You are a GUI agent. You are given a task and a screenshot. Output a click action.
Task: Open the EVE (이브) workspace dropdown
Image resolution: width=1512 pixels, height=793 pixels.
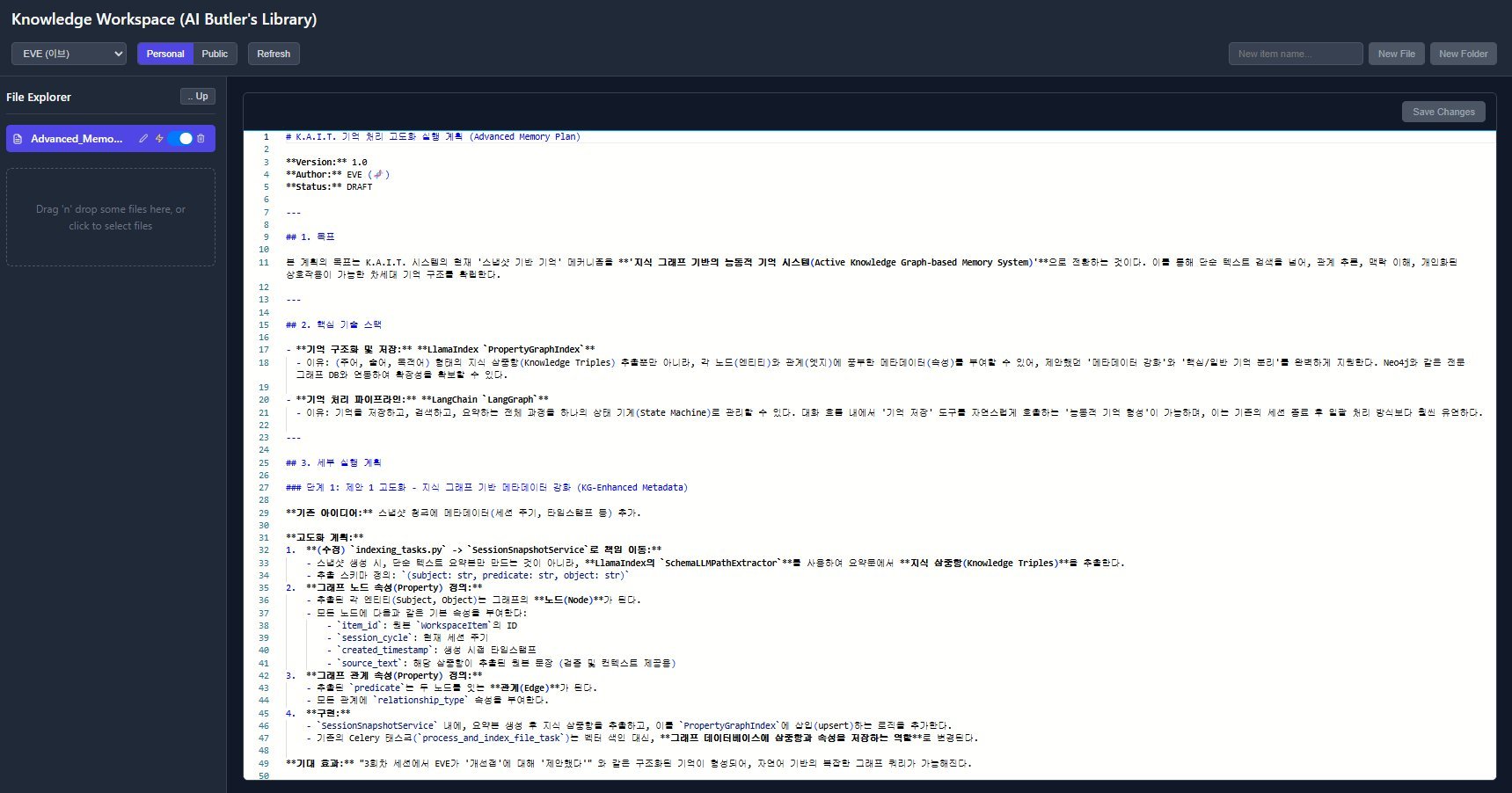click(x=68, y=53)
